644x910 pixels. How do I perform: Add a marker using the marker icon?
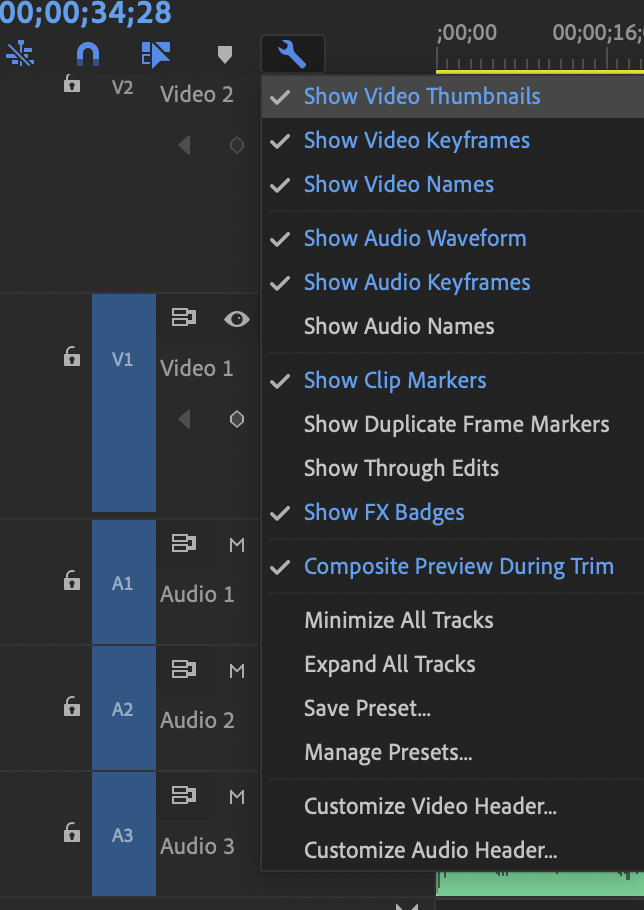click(225, 55)
